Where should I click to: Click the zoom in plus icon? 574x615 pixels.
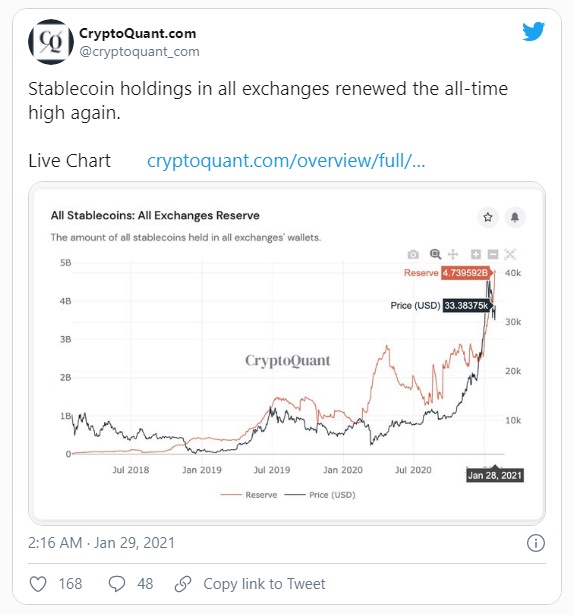(476, 254)
